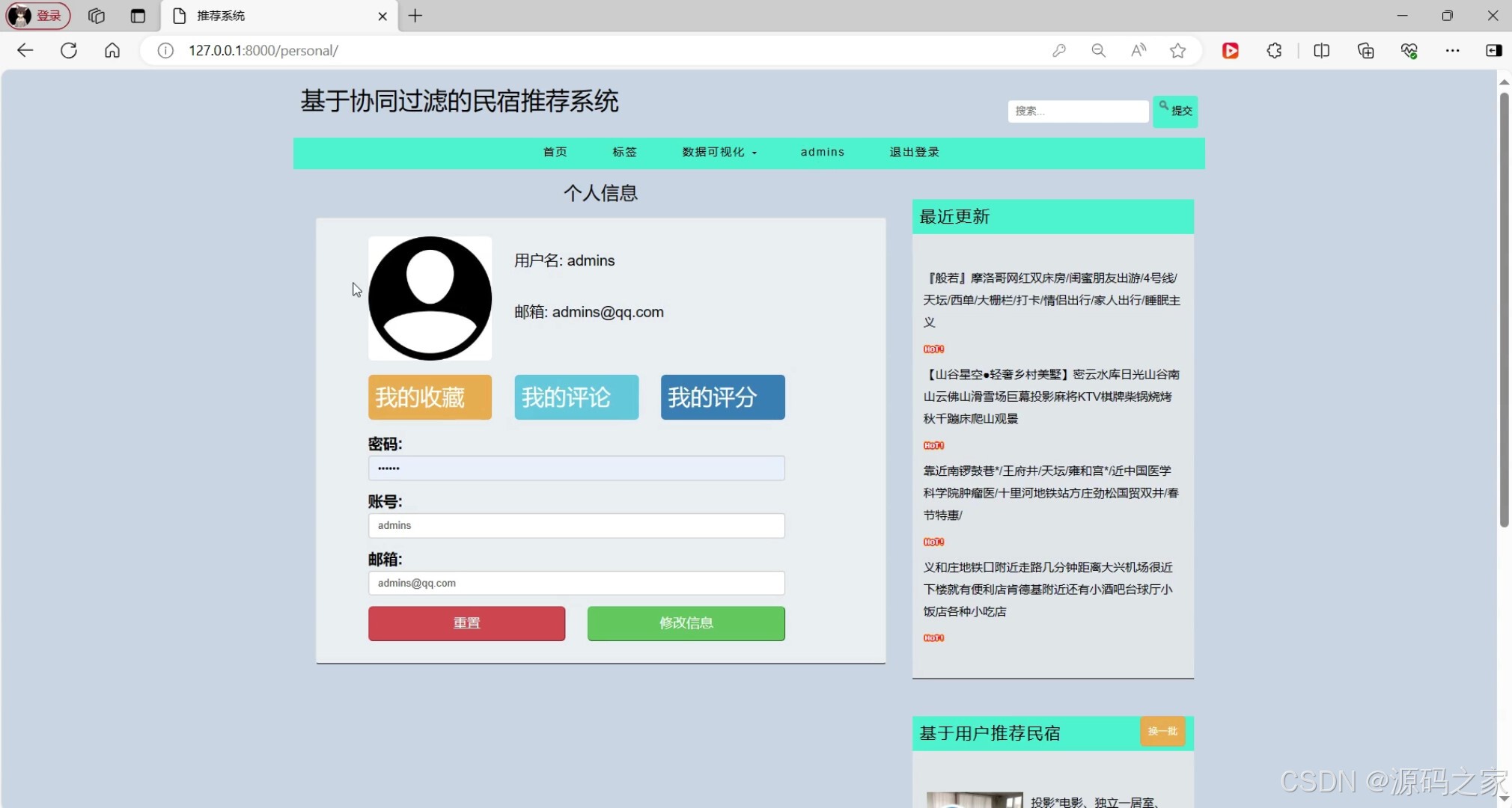Click the HOT badge under the first listing

933,348
